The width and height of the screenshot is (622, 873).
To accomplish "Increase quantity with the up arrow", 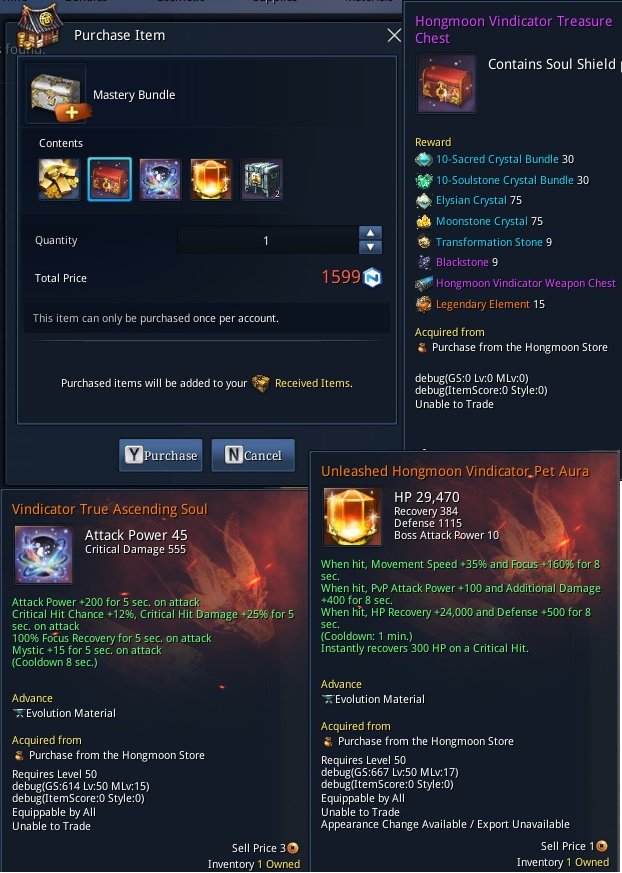I will (370, 233).
